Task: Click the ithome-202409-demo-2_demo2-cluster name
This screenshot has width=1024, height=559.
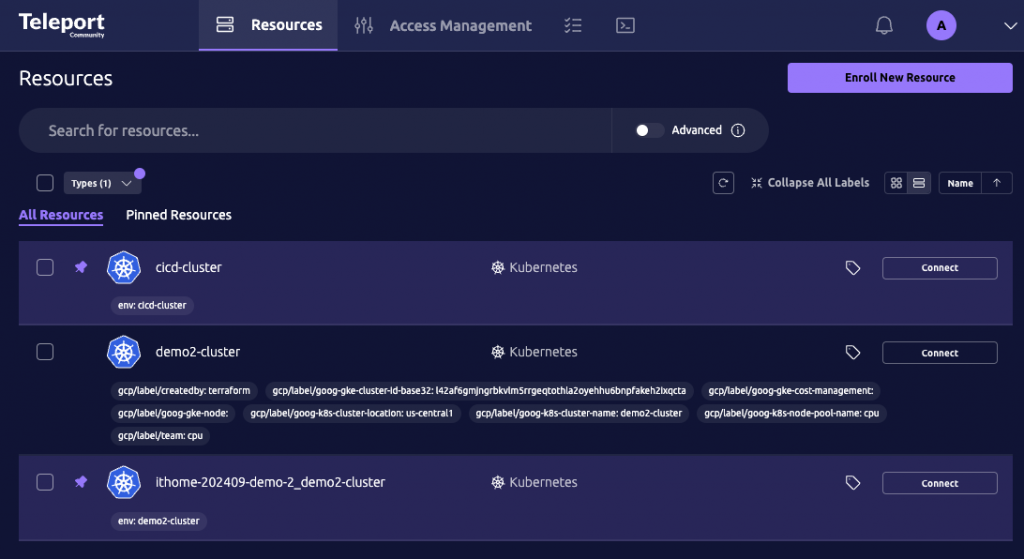Action: (270, 482)
